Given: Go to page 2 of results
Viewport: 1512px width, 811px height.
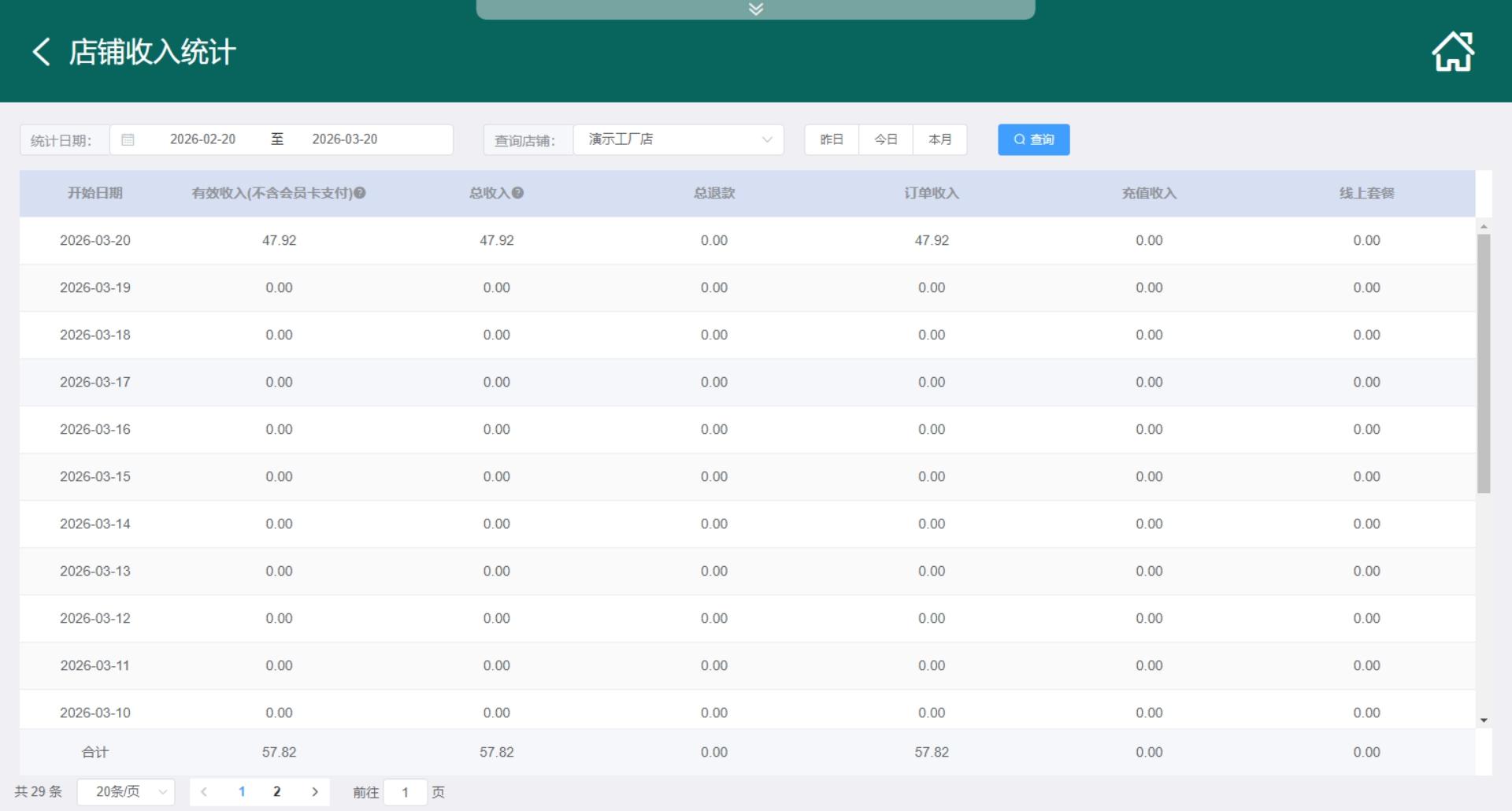Looking at the screenshot, I should click(x=276, y=792).
